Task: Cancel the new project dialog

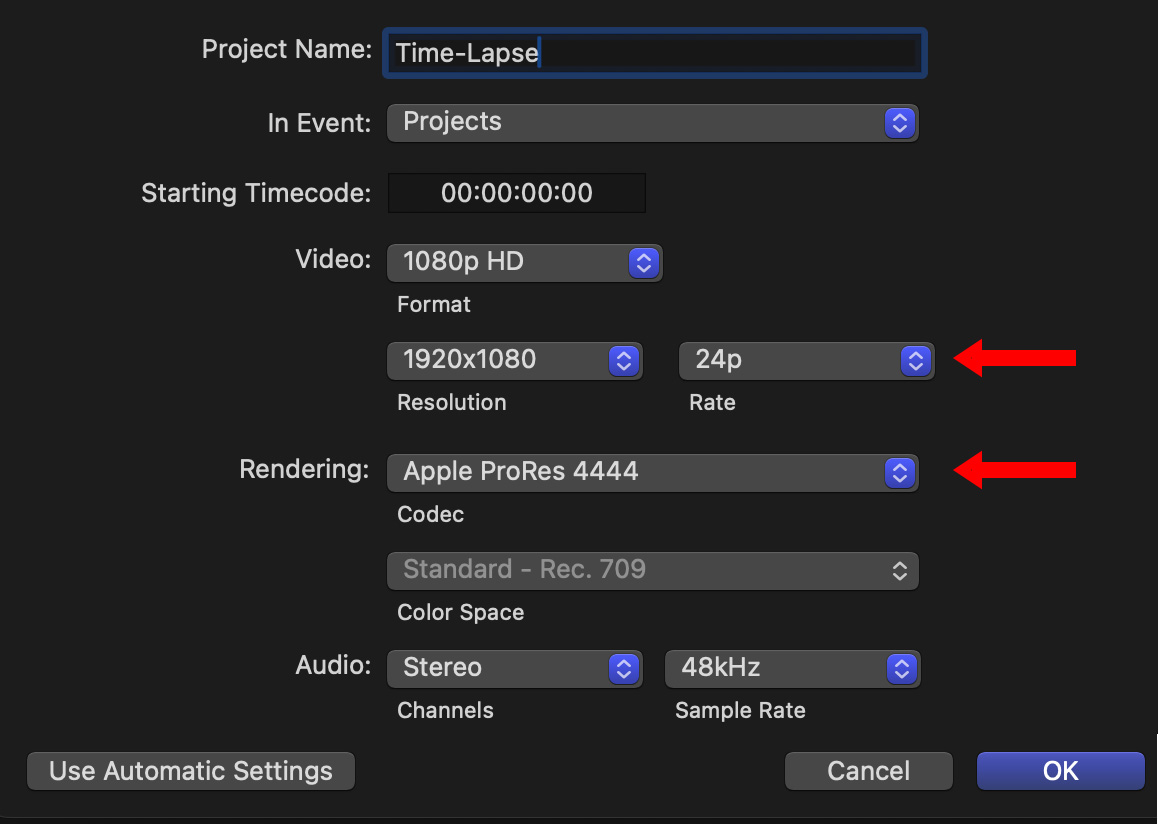Action: 868,771
